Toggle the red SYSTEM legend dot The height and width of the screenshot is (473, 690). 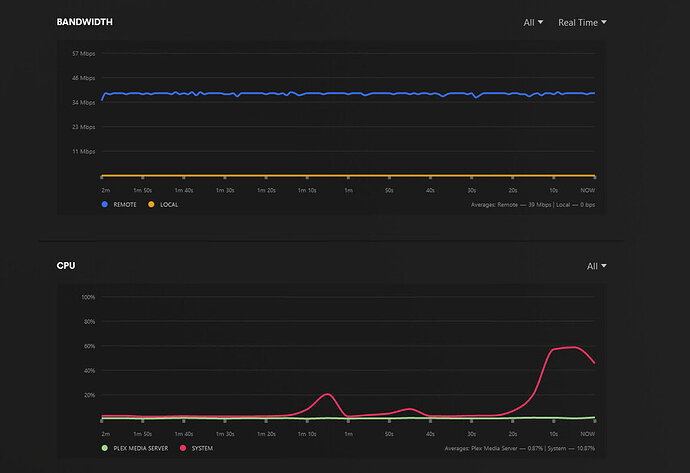pos(183,448)
